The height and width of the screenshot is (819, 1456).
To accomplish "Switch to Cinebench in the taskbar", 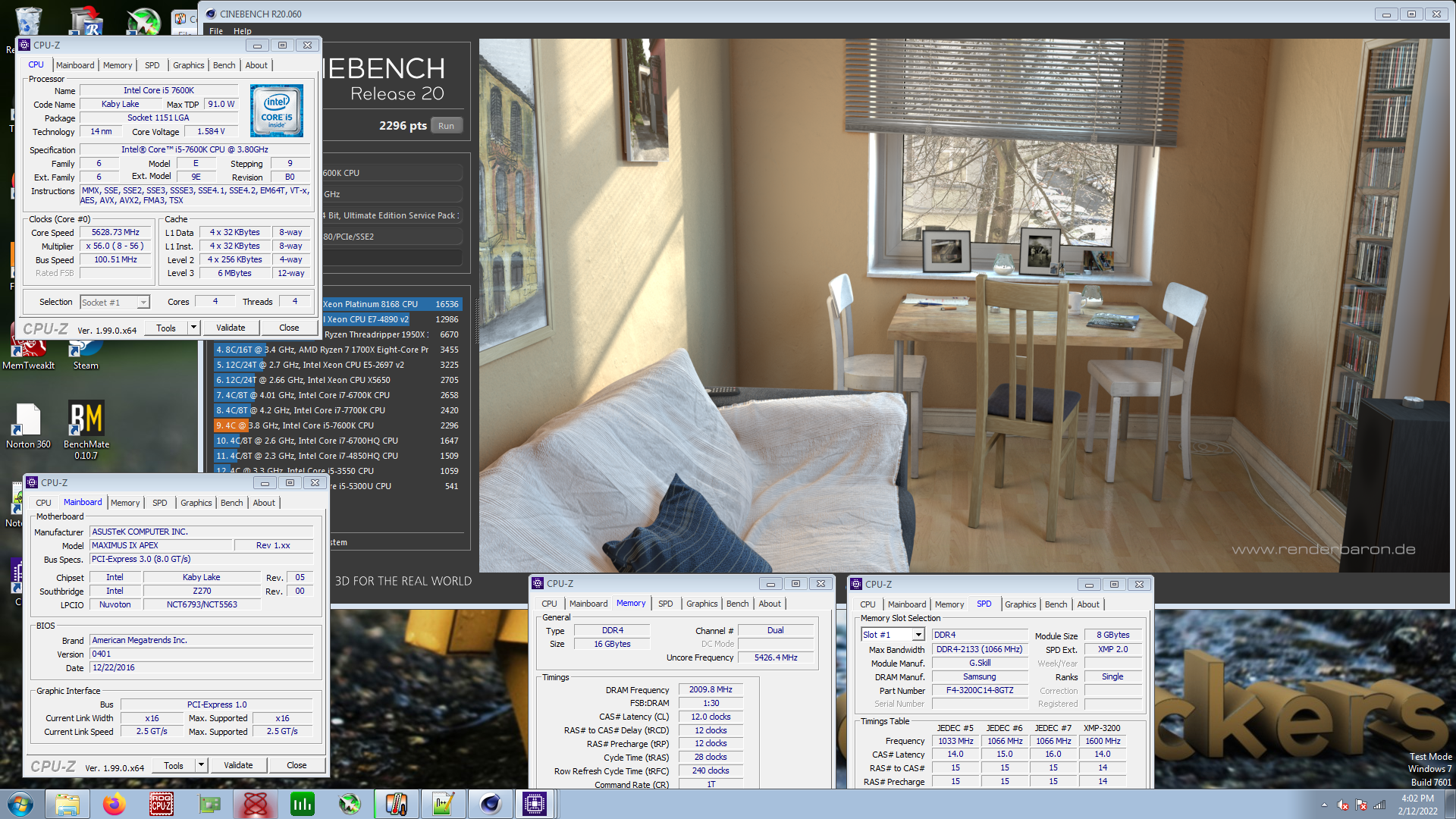I will click(491, 804).
